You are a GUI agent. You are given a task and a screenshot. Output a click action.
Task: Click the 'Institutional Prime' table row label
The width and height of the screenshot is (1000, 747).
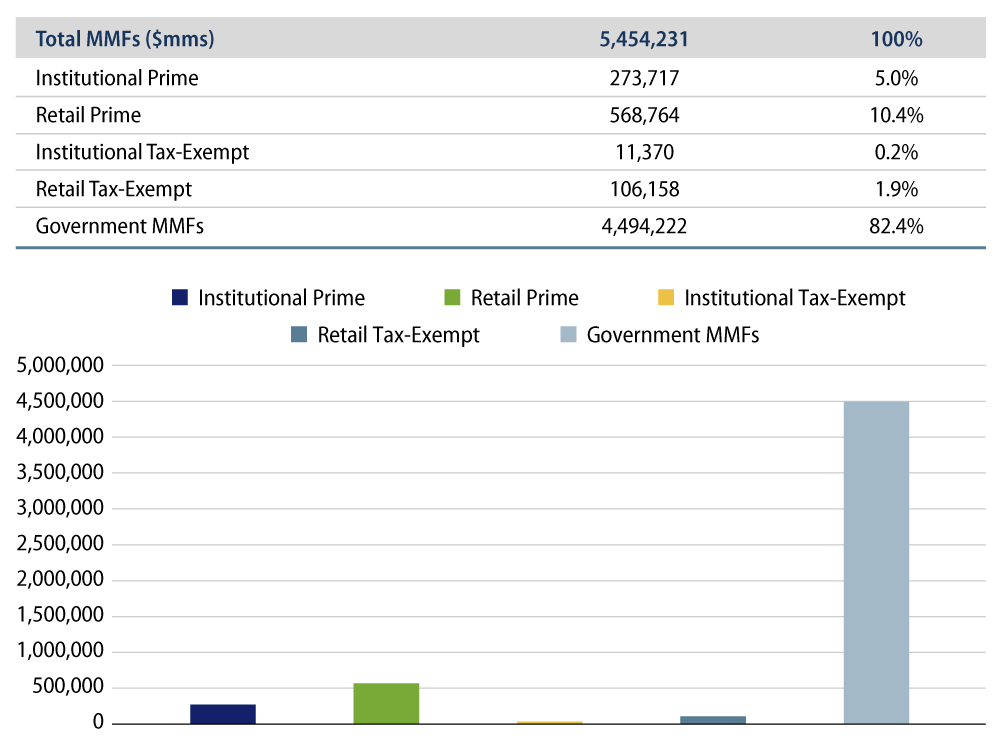click(x=117, y=78)
